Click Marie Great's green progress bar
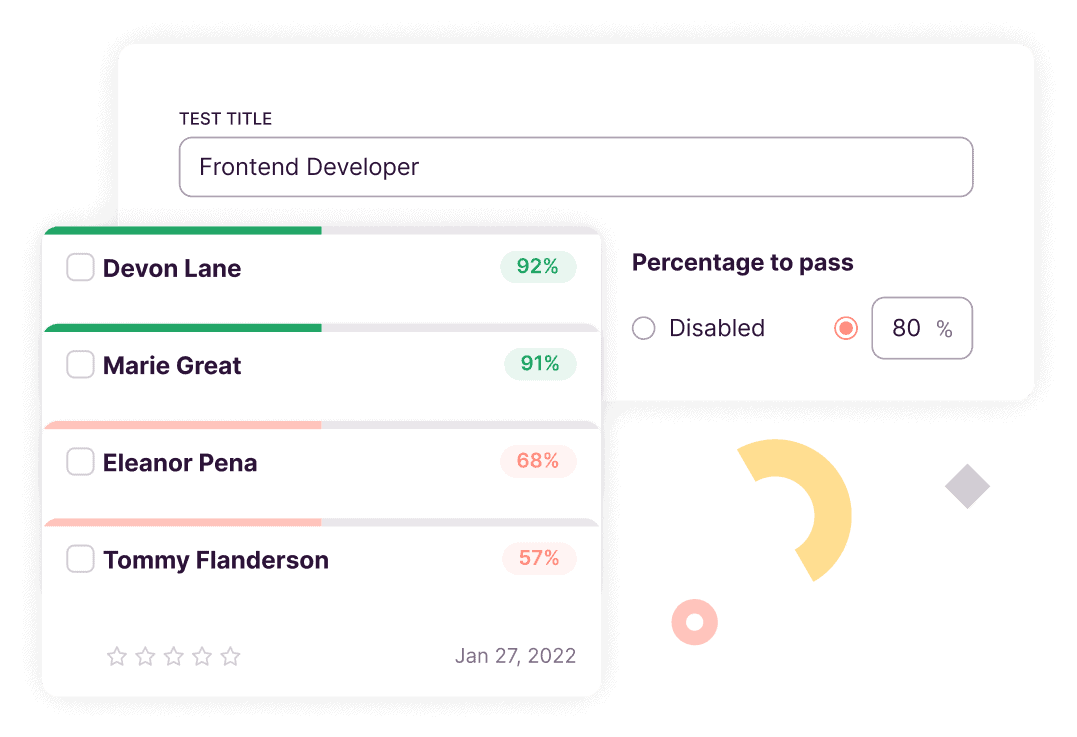 coord(185,327)
